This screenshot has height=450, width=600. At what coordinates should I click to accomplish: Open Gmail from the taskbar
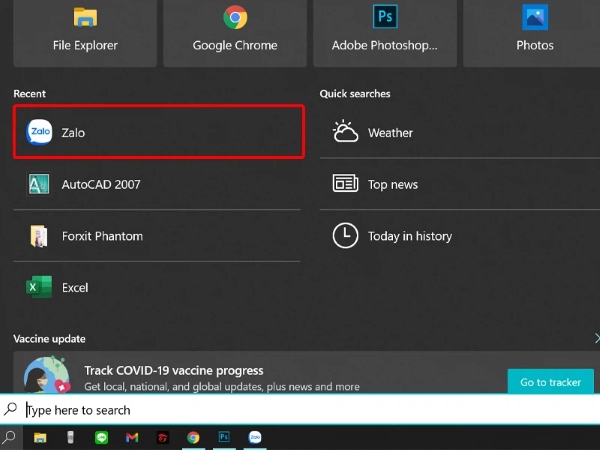pos(131,437)
